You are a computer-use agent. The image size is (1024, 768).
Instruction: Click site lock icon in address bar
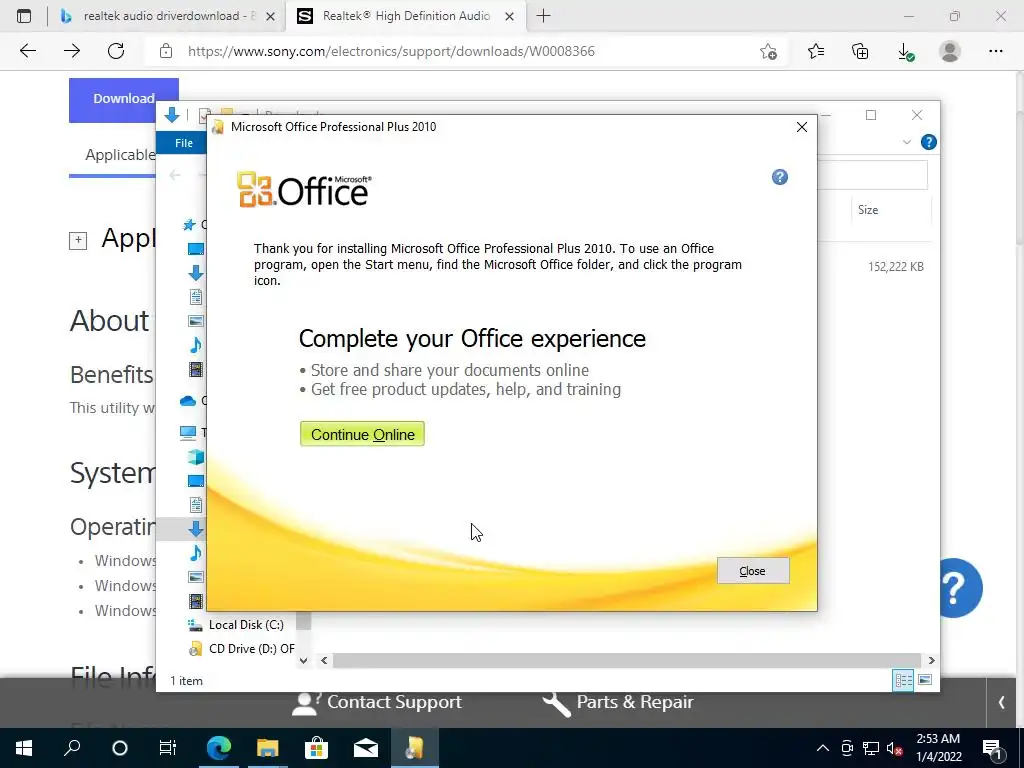coord(166,52)
